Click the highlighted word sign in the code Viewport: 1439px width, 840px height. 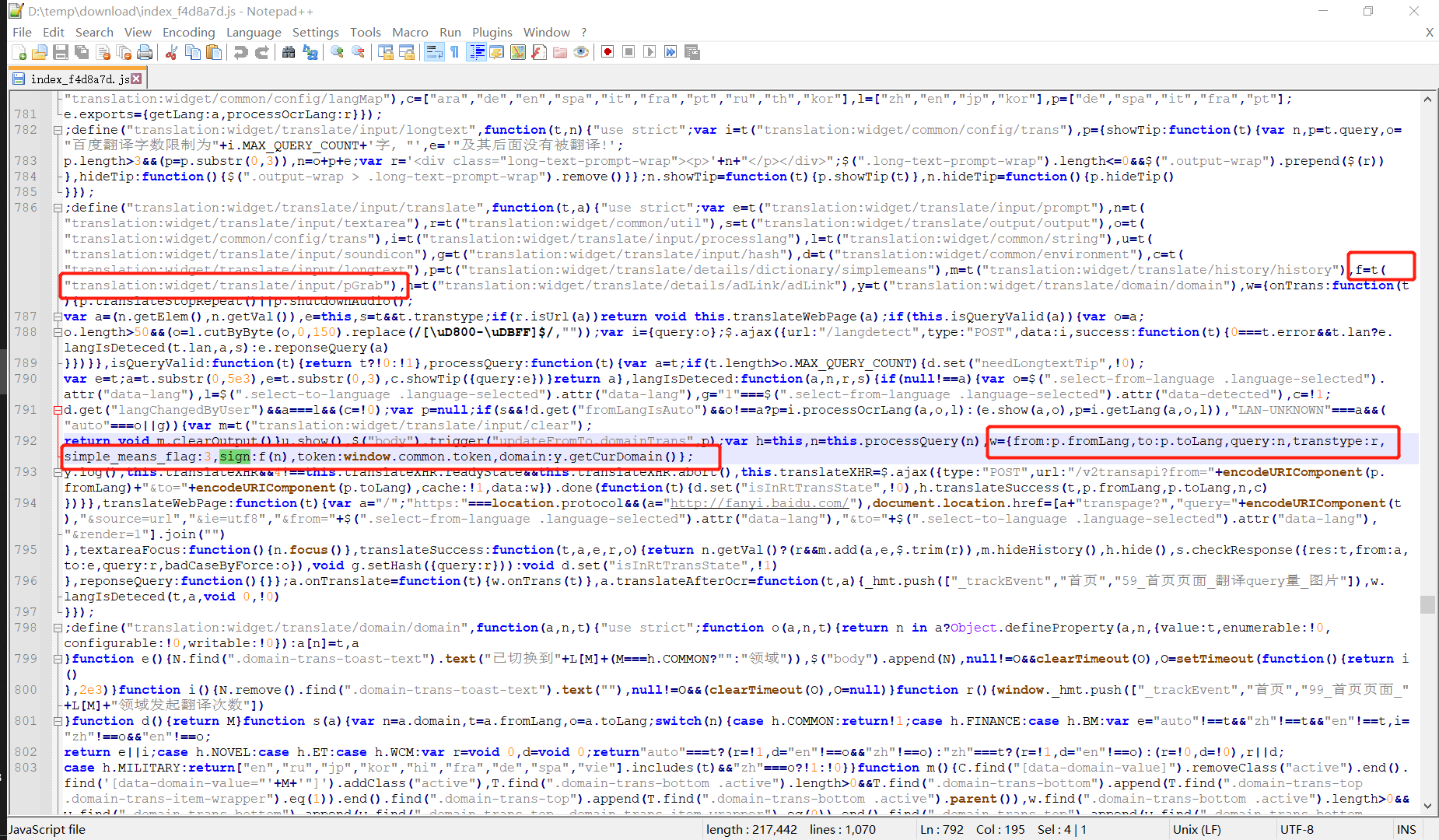pyautogui.click(x=234, y=457)
